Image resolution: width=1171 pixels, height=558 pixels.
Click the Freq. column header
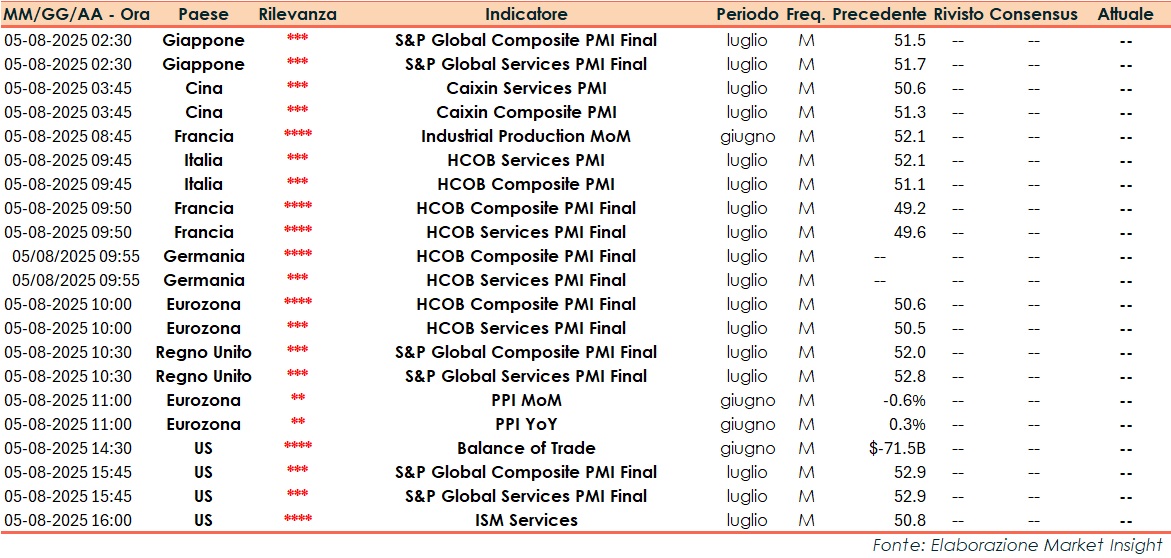click(x=805, y=15)
